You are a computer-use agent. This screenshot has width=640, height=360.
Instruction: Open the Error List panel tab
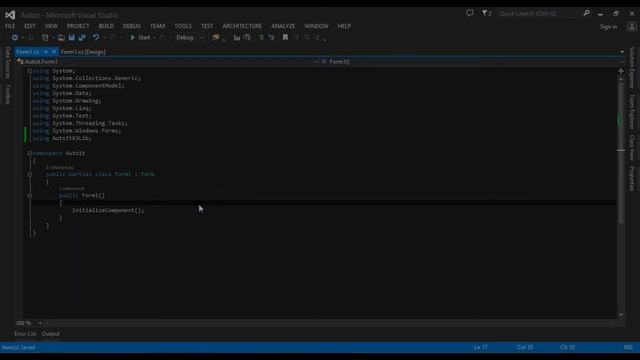click(25, 334)
